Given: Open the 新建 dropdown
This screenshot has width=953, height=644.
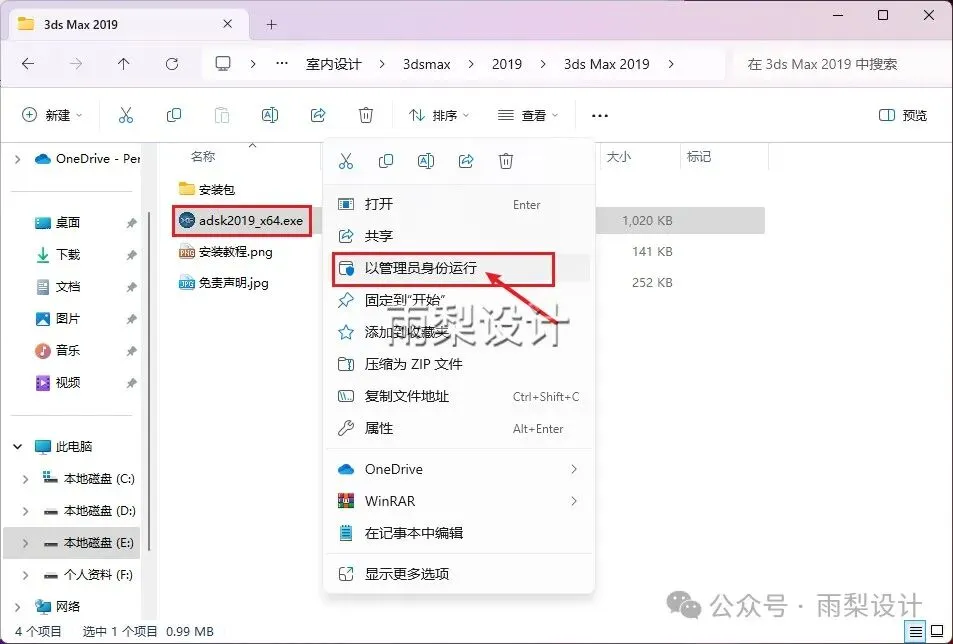Looking at the screenshot, I should tap(52, 115).
